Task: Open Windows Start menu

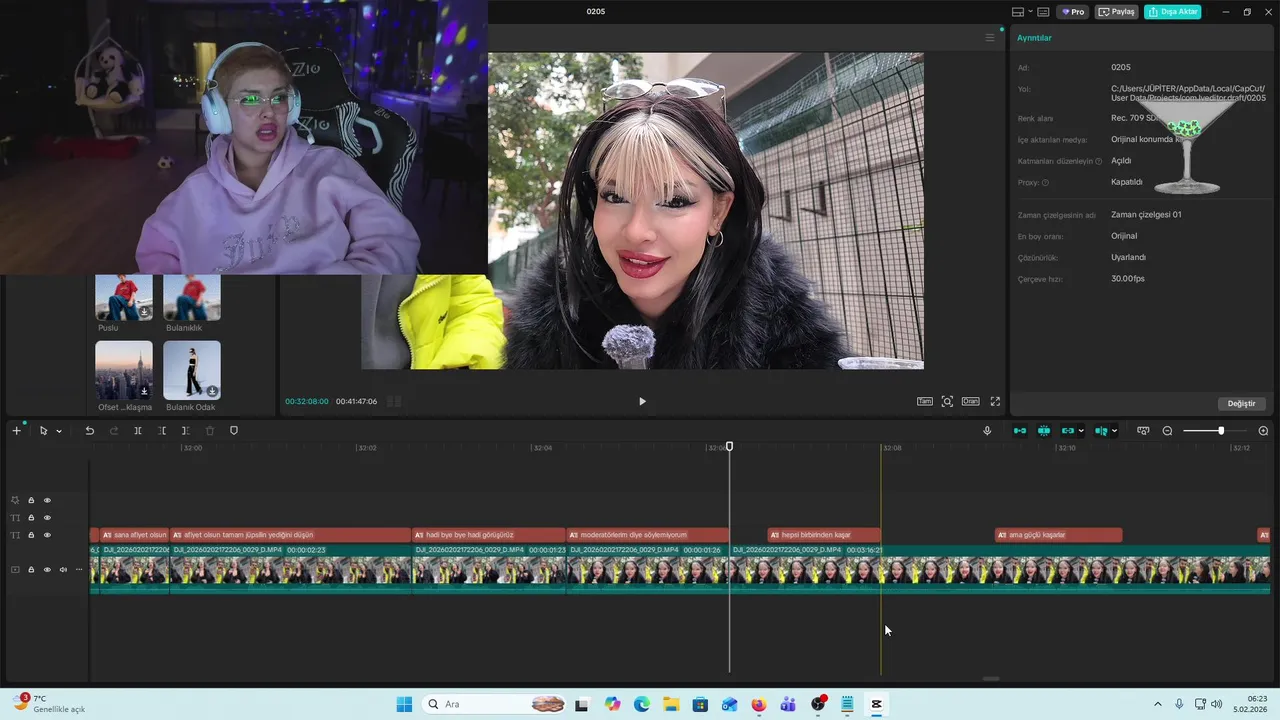Action: (x=404, y=704)
